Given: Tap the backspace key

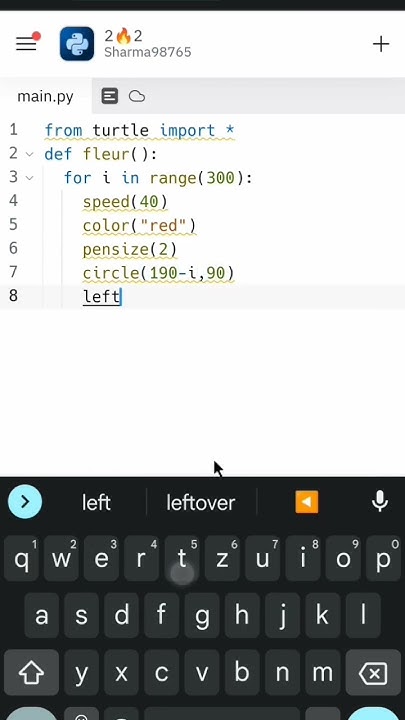Looking at the screenshot, I should click(x=373, y=673).
